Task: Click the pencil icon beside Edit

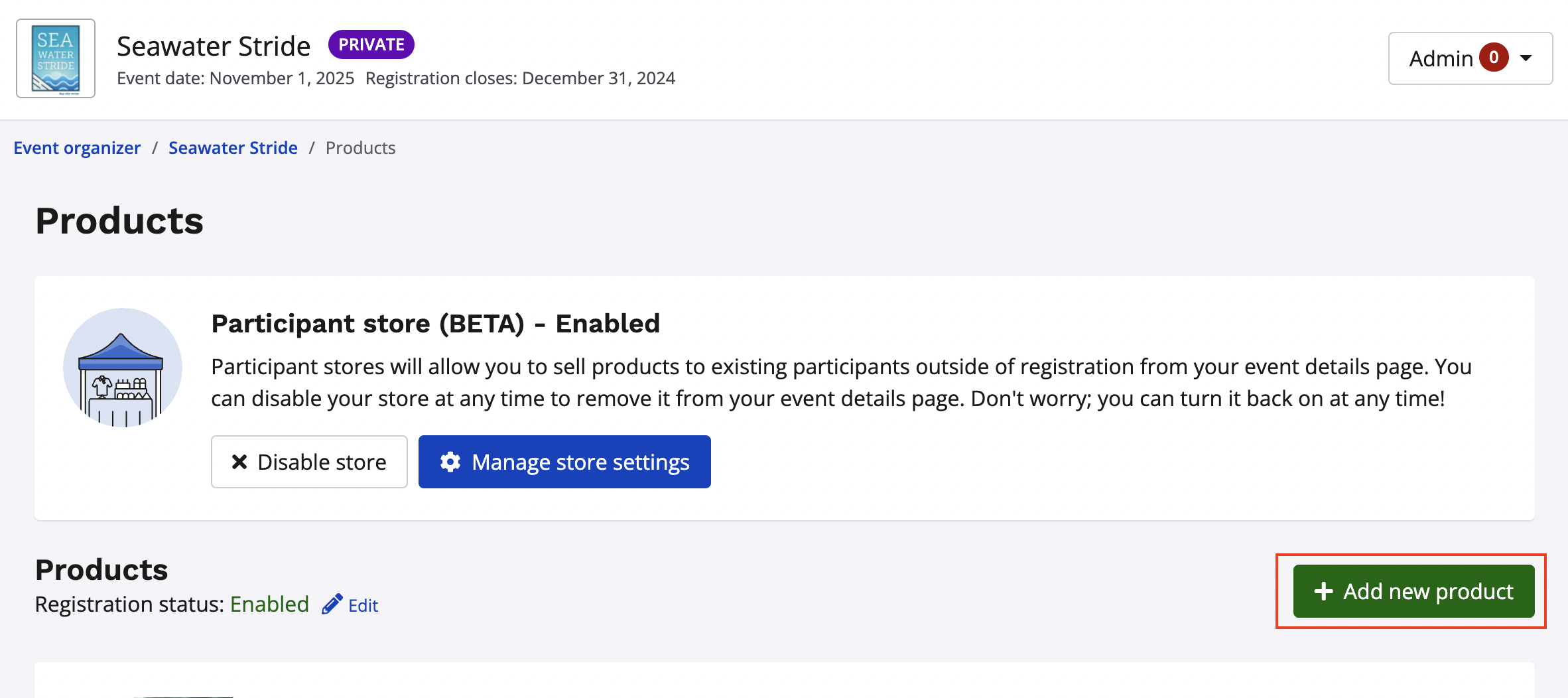Action: [x=332, y=604]
